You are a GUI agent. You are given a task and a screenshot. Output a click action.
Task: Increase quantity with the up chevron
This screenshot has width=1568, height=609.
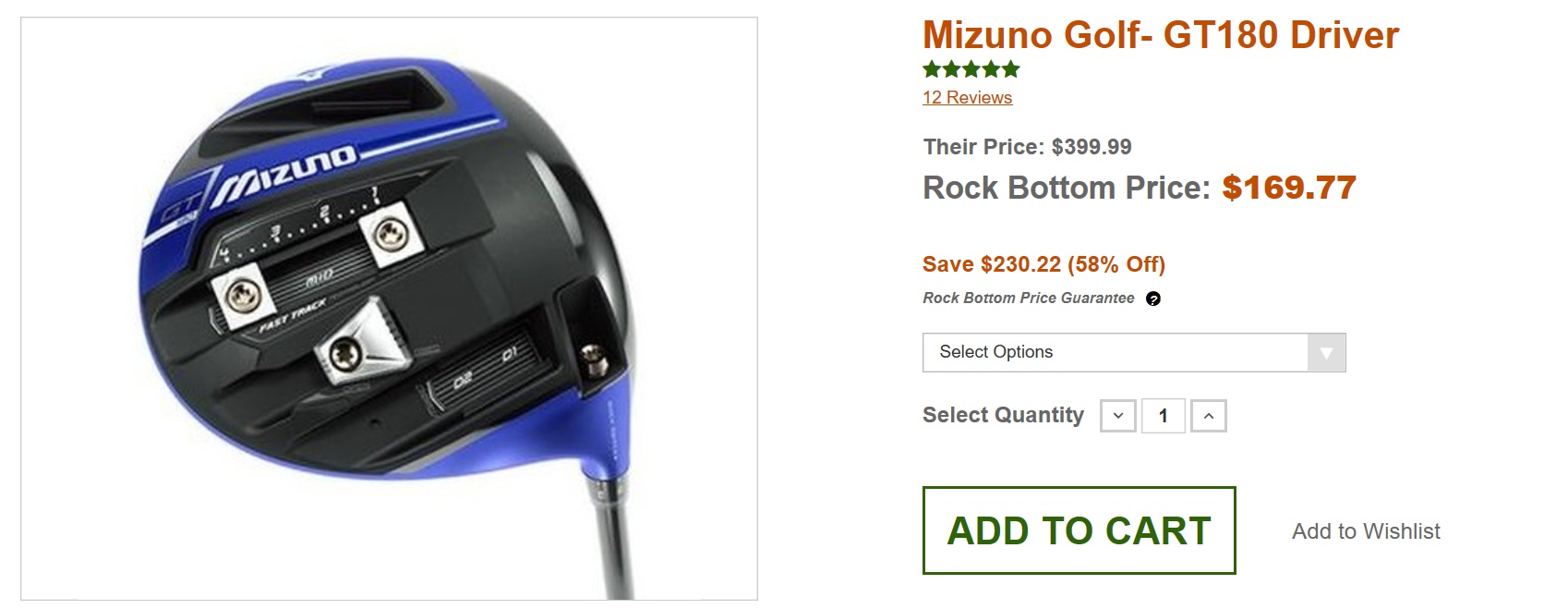(1209, 416)
